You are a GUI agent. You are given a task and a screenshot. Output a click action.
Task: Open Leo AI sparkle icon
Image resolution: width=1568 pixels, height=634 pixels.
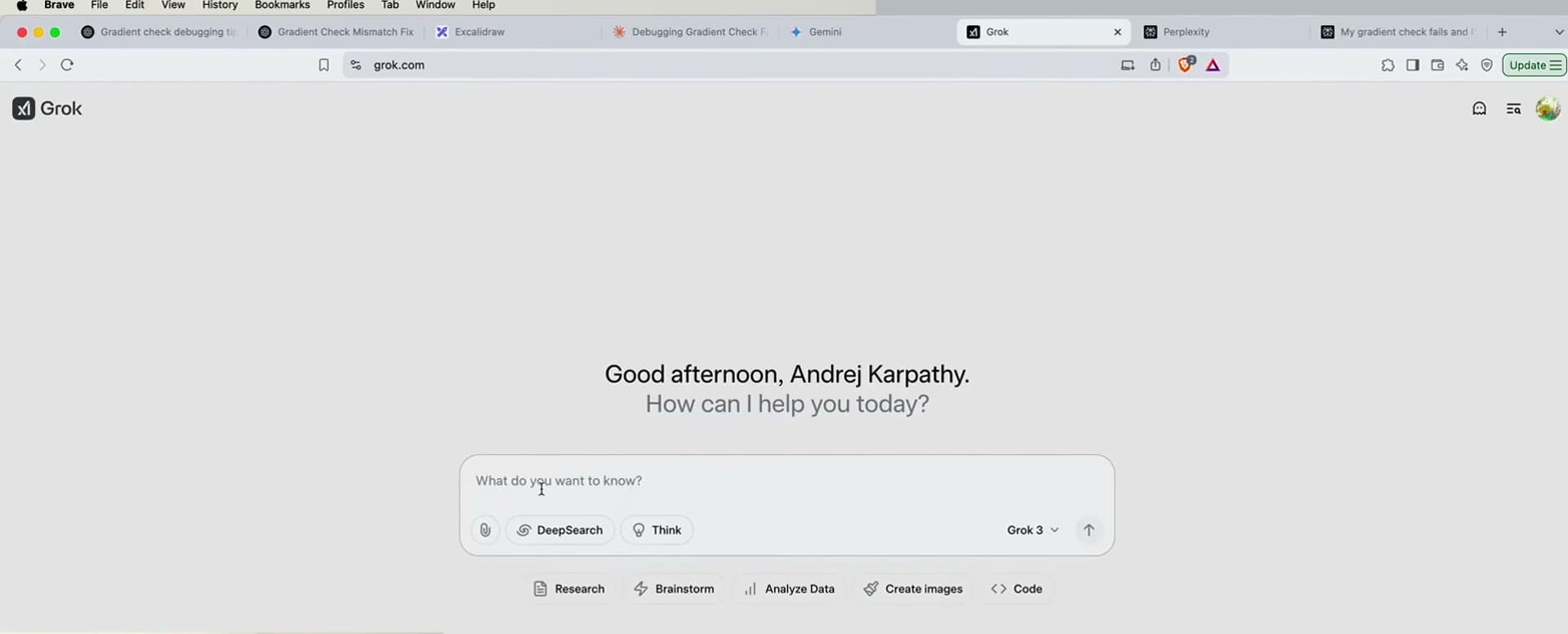[x=1462, y=65]
